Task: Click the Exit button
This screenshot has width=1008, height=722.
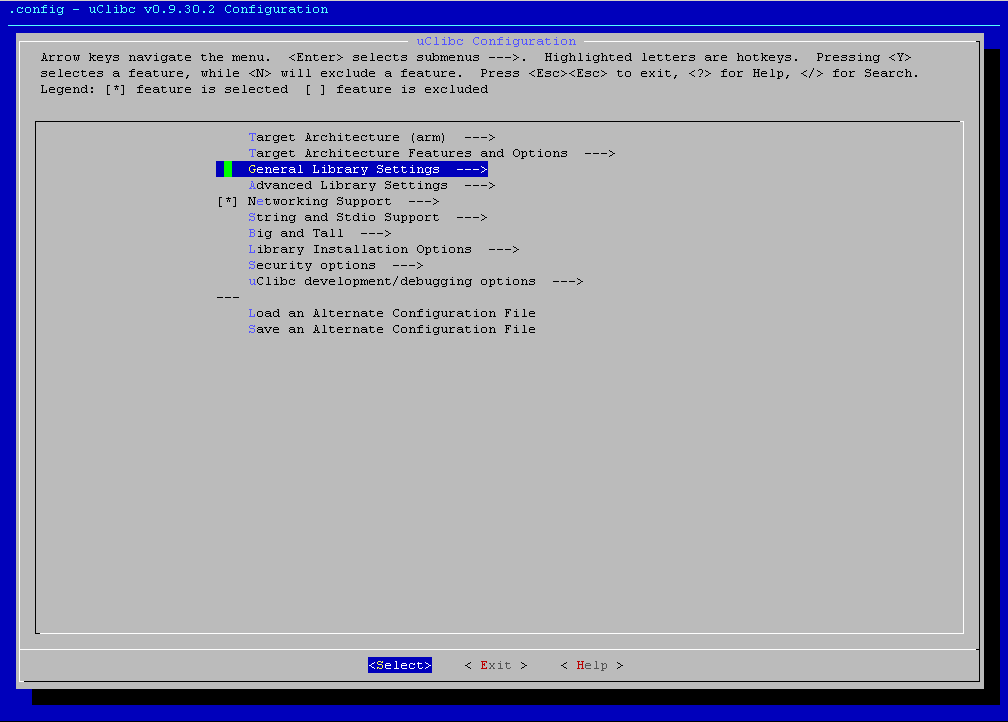Action: coord(496,665)
